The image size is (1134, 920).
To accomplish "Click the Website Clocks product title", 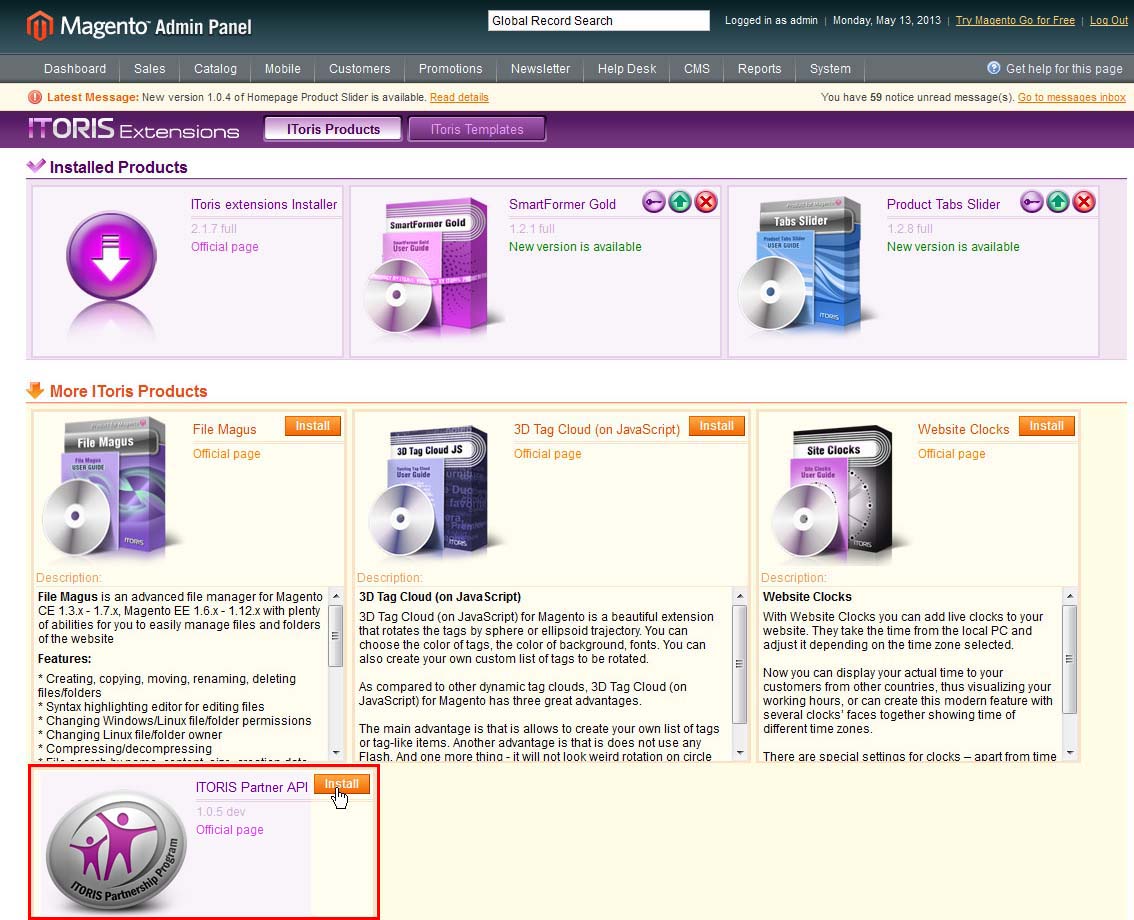I will pyautogui.click(x=963, y=430).
